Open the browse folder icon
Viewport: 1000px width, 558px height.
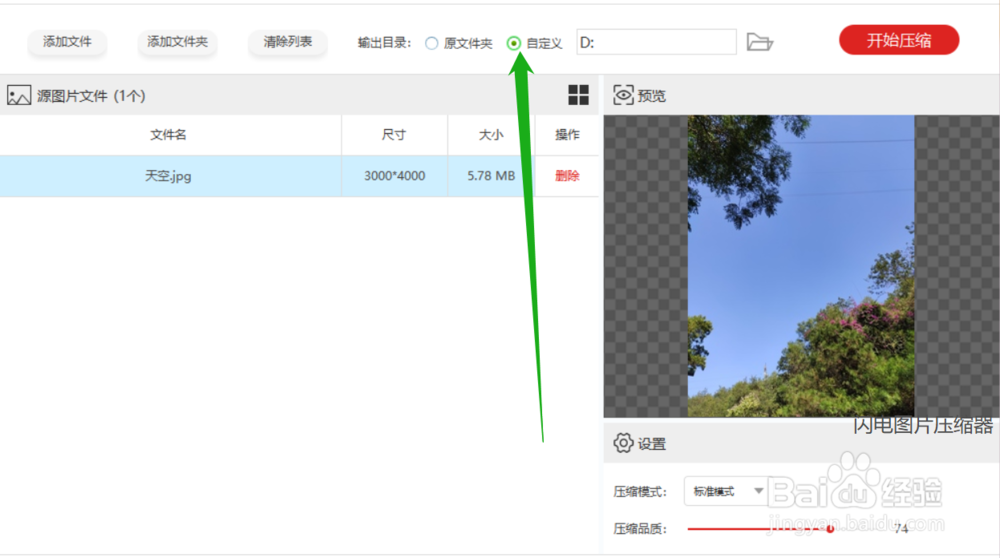click(760, 42)
